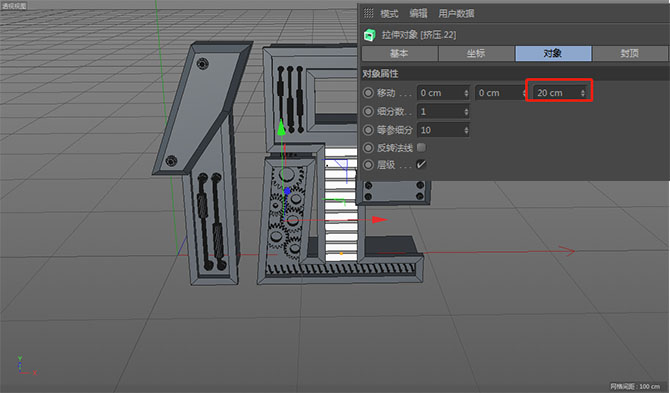Viewport: 670px width, 393px height.
Task: Click the red X-axis arrow handle
Action: click(x=379, y=220)
